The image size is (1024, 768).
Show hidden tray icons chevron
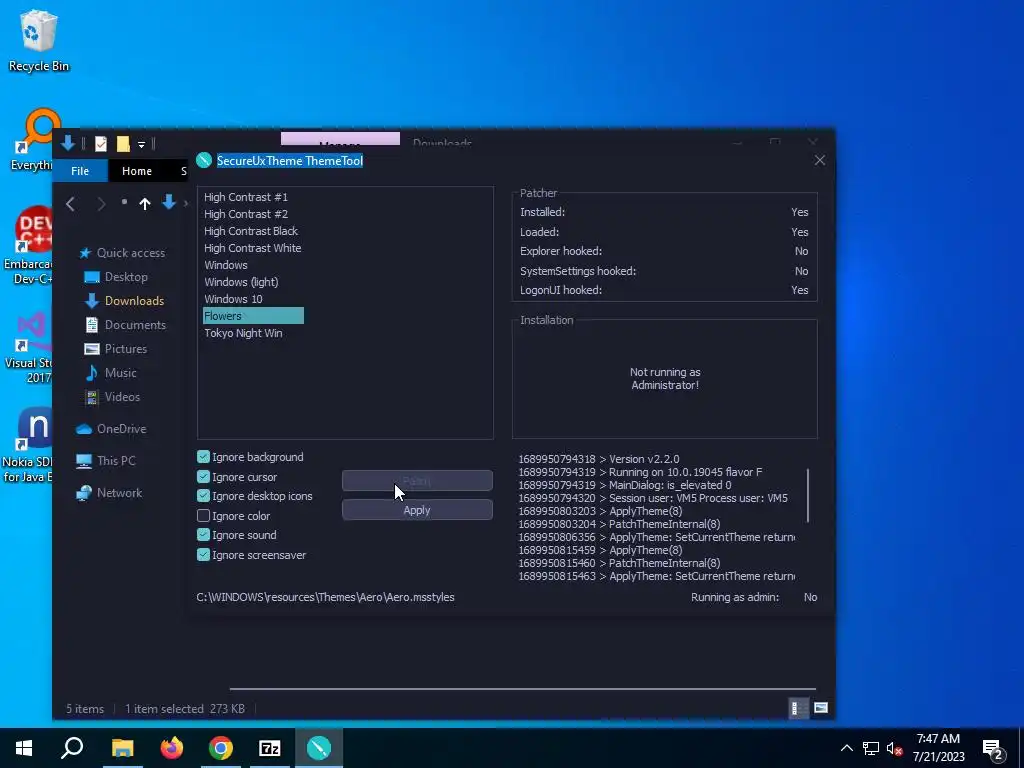pyautogui.click(x=846, y=748)
